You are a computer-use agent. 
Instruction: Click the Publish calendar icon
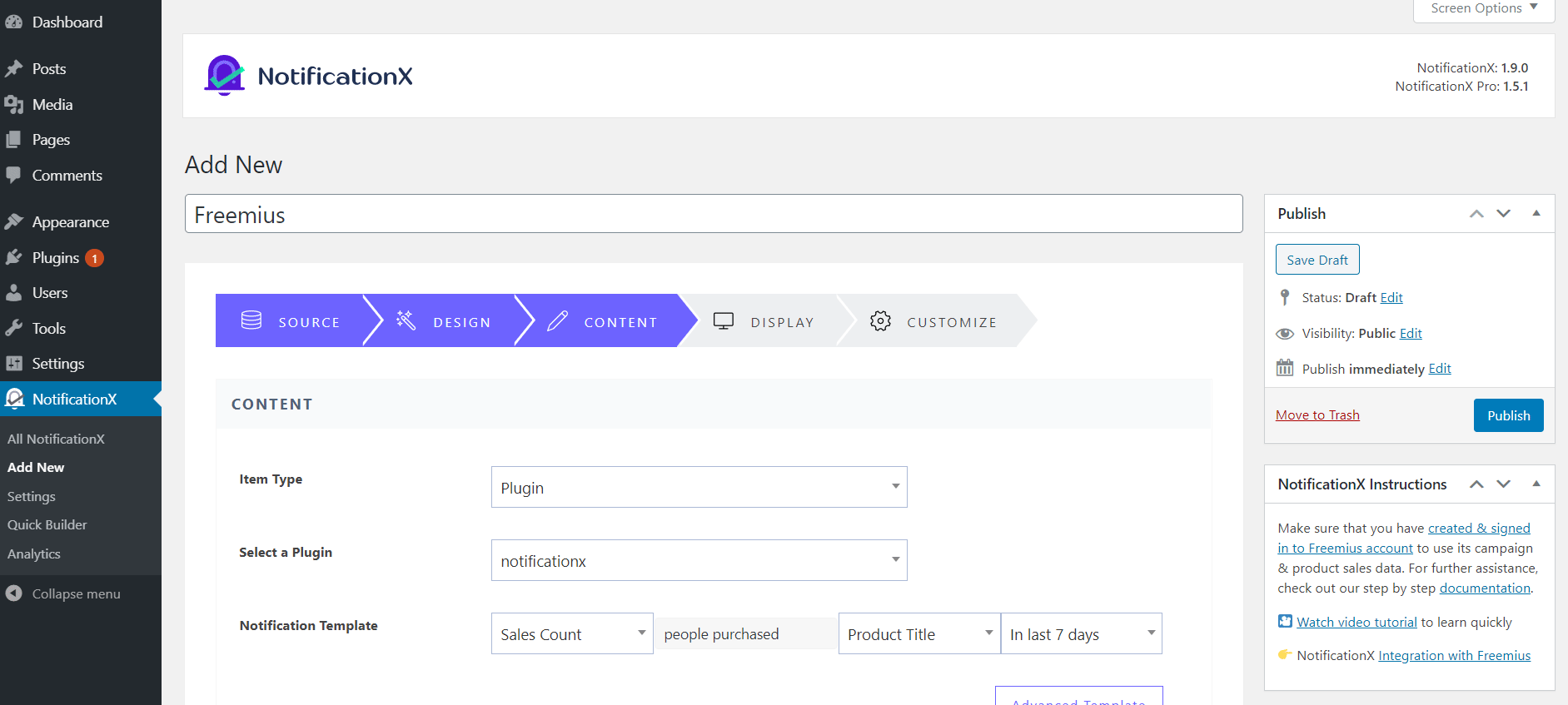pyautogui.click(x=1285, y=368)
